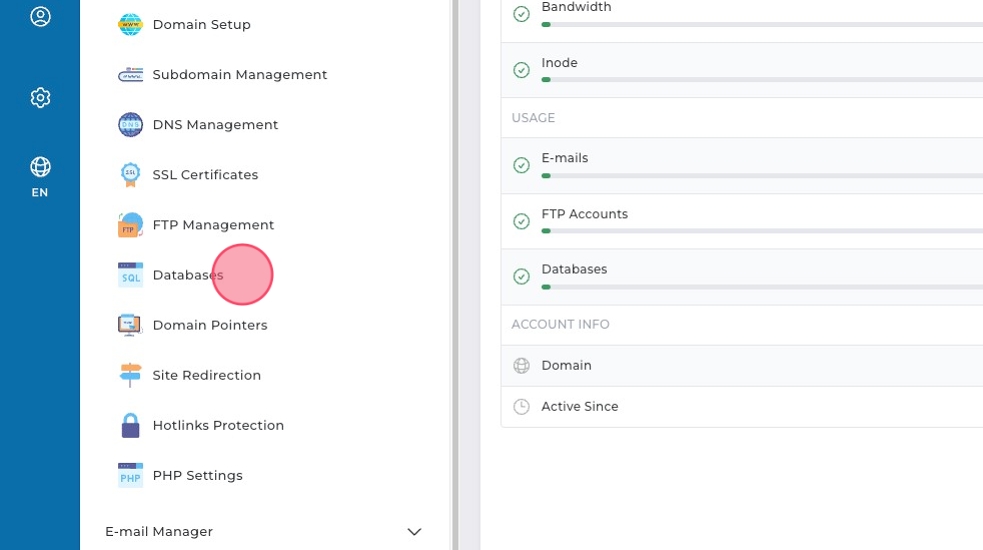Click the Hotlinks Protection padlock icon
Image resolution: width=983 pixels, height=550 pixels.
pos(130,425)
